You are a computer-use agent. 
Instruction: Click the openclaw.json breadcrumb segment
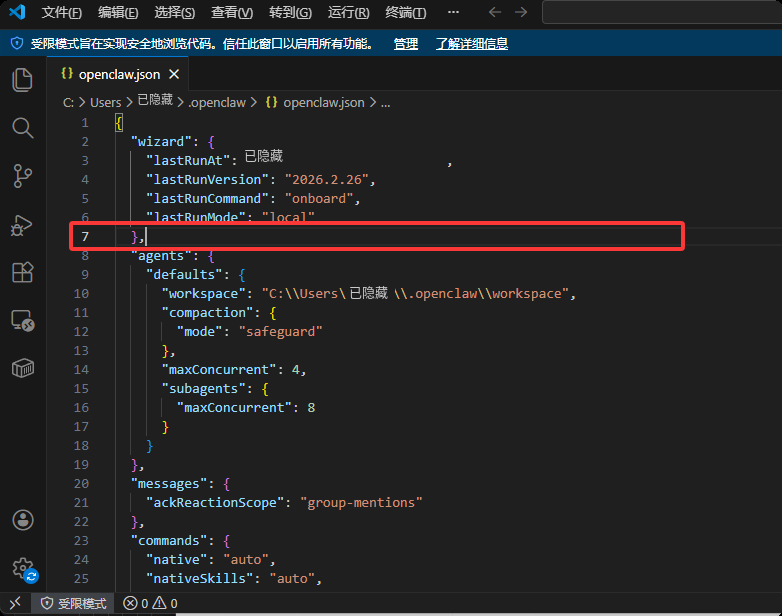click(315, 103)
